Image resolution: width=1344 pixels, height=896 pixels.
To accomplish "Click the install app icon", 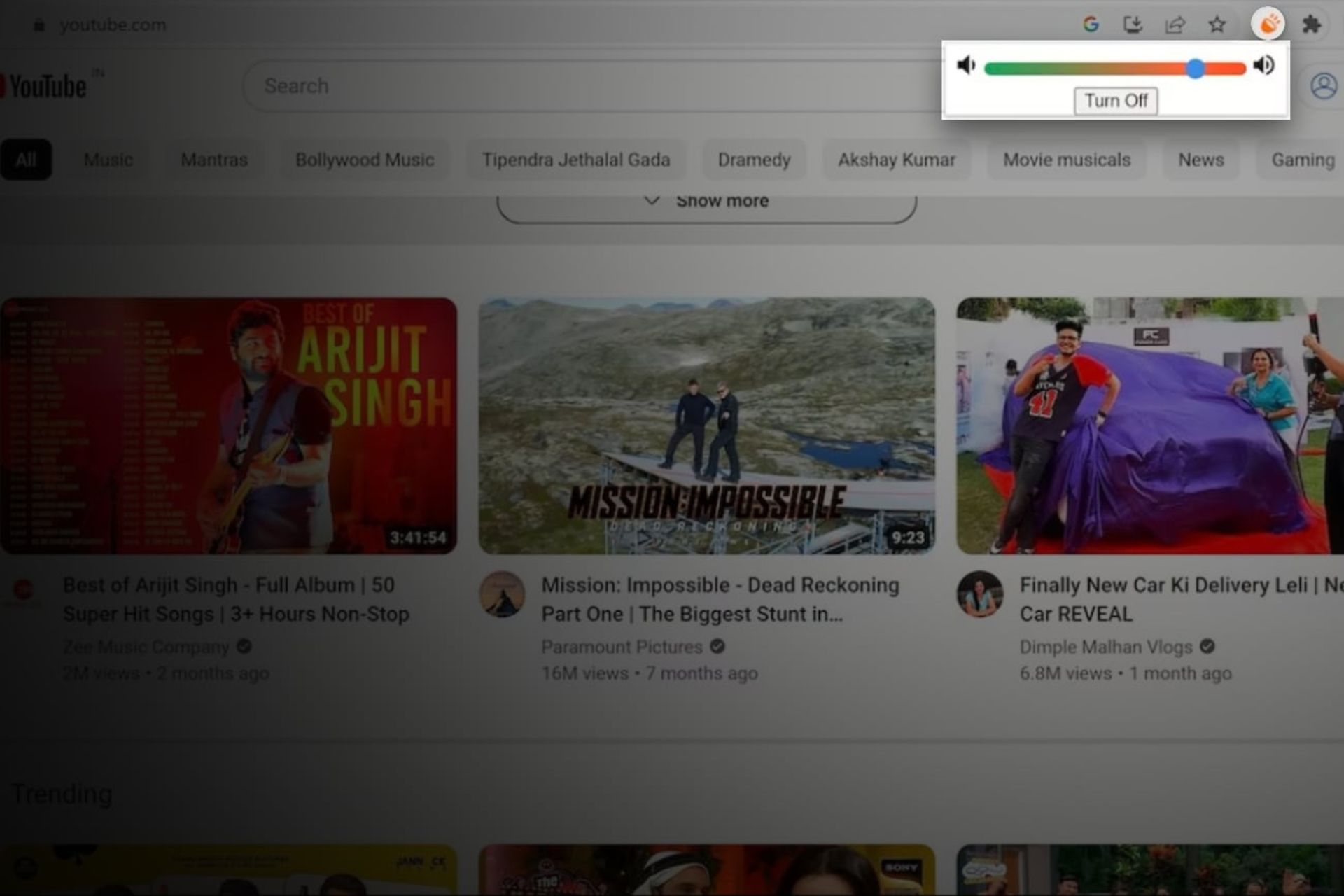I will tap(1133, 24).
